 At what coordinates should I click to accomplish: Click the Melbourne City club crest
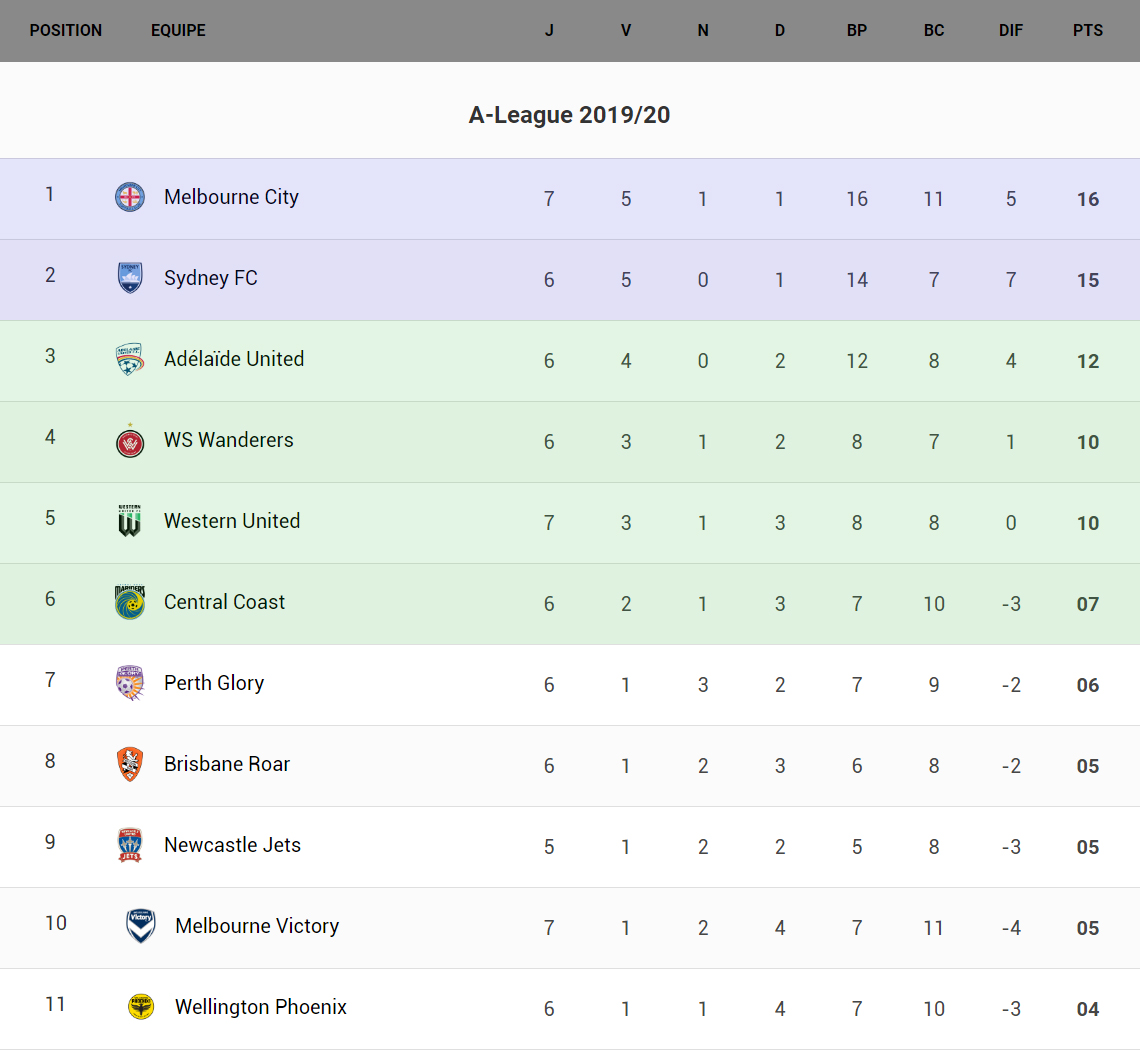130,197
